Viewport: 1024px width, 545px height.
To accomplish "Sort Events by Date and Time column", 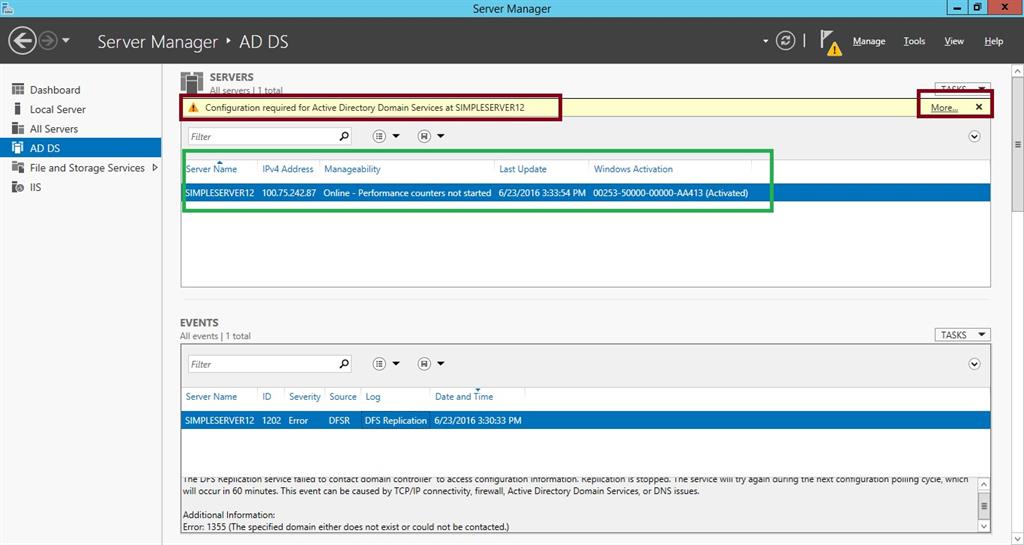I will (464, 397).
